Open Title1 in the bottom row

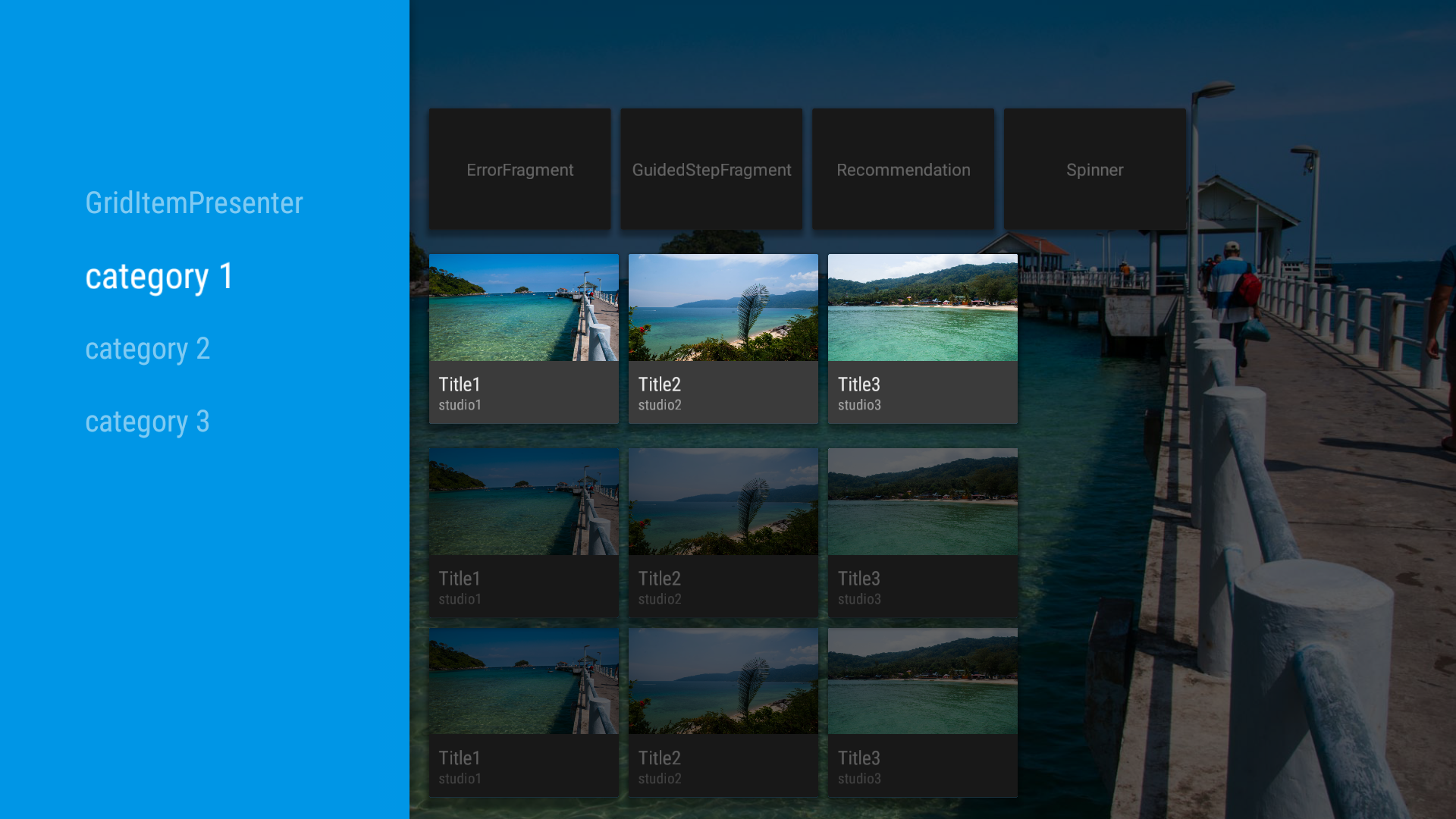point(523,711)
